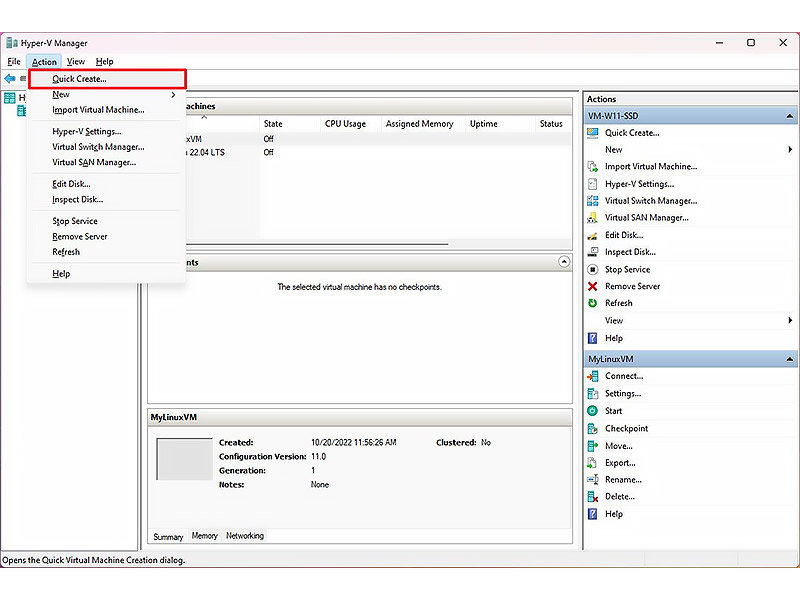
Task: Click Rename icon for MyLinuxVM
Action: [592, 480]
